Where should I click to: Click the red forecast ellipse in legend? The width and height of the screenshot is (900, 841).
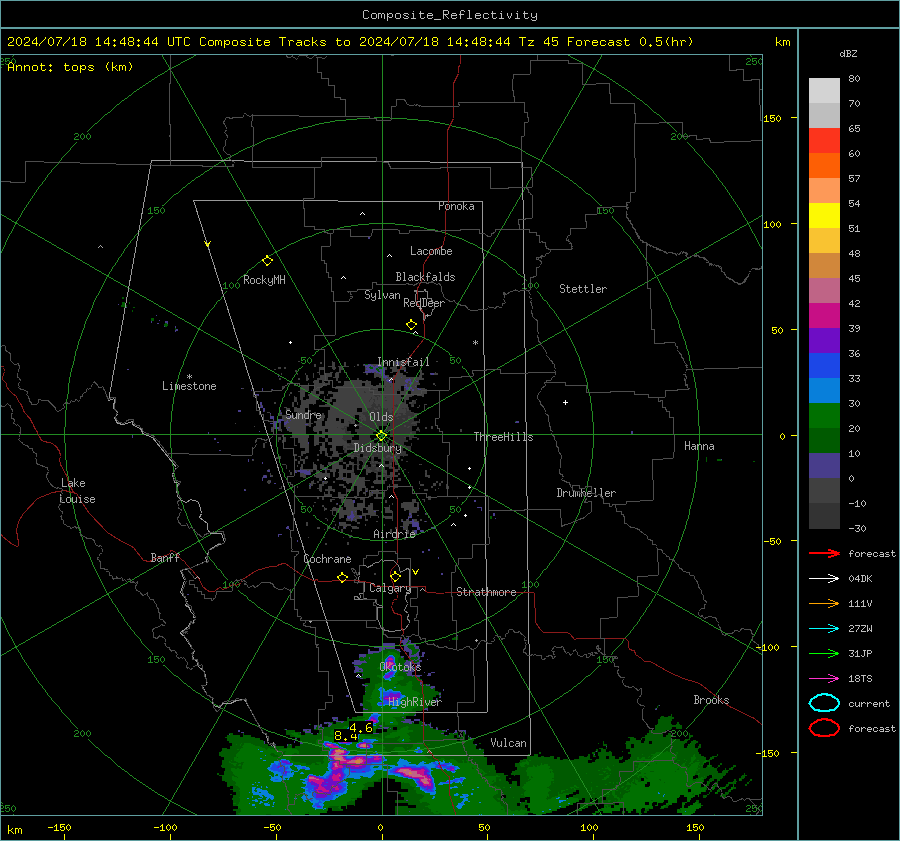pyautogui.click(x=824, y=728)
